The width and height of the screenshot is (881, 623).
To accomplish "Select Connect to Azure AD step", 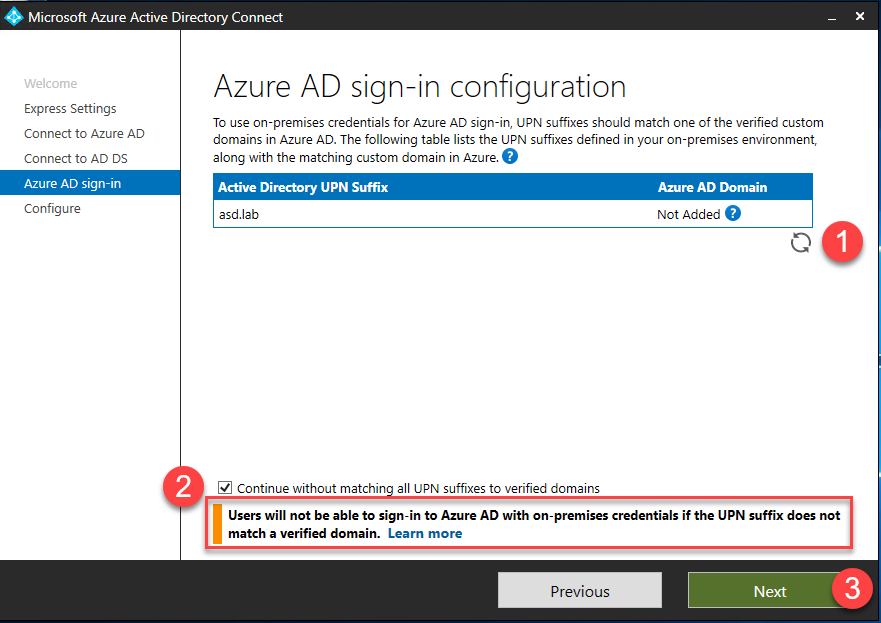I will 84,134.
